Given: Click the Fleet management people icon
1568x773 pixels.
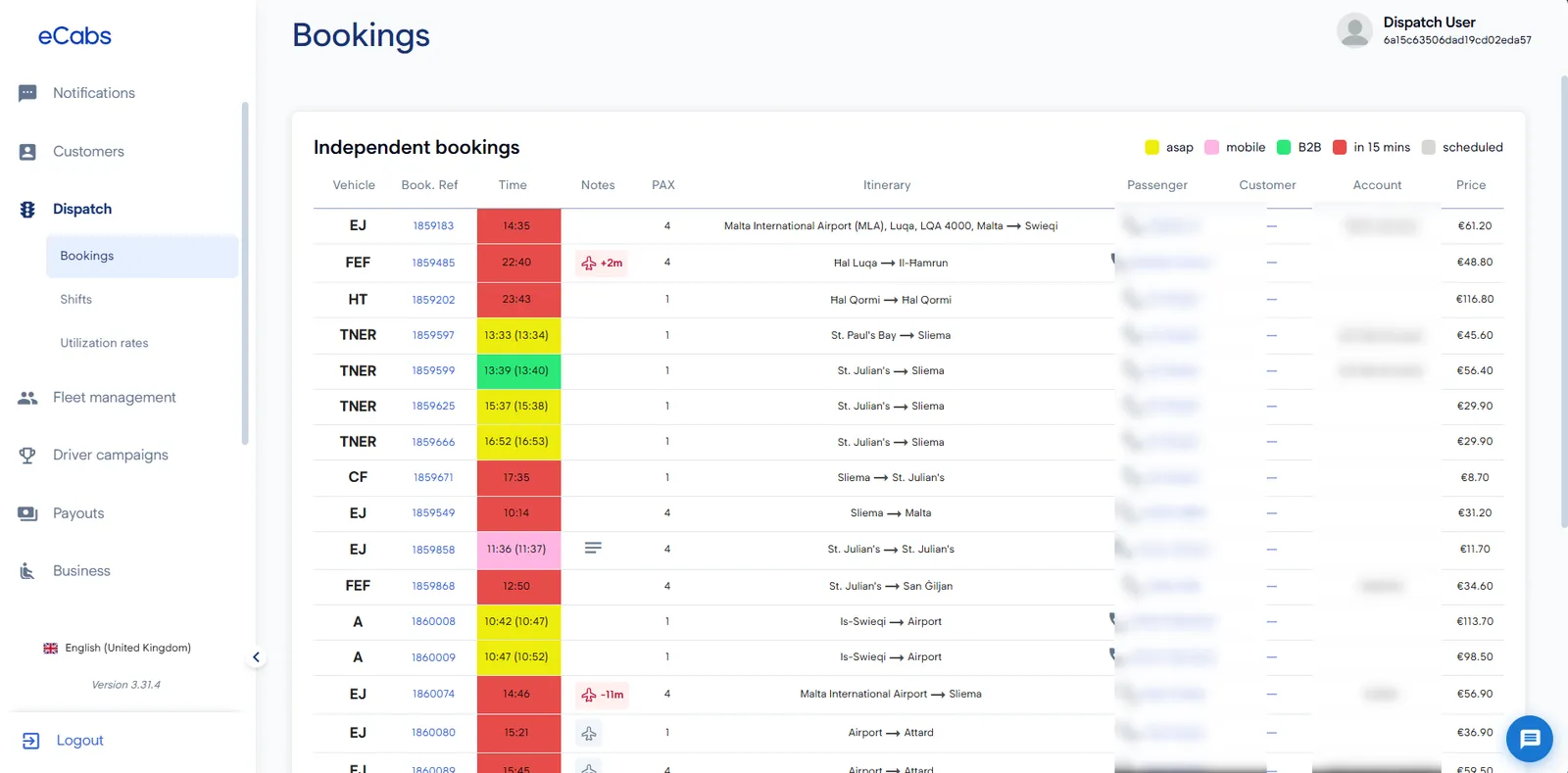Looking at the screenshot, I should [x=27, y=398].
